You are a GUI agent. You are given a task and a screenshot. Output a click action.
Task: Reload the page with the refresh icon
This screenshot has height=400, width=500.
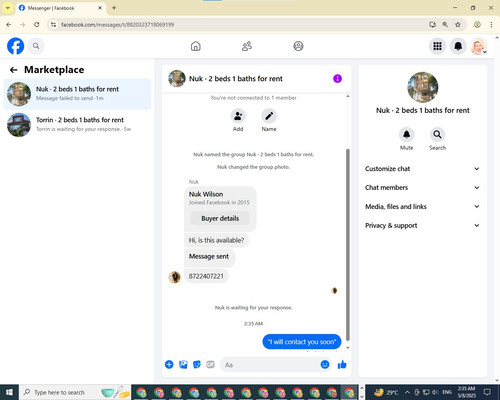(37, 25)
